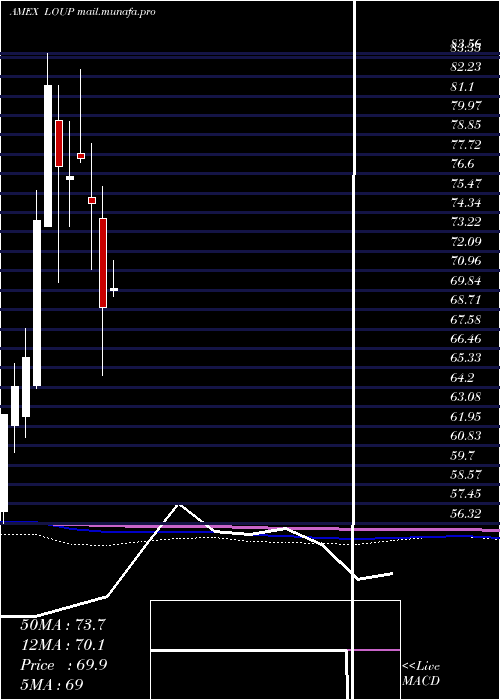This screenshot has width=500, height=700.
Task: Click the 76.6 price axis label
Action: tap(462, 164)
